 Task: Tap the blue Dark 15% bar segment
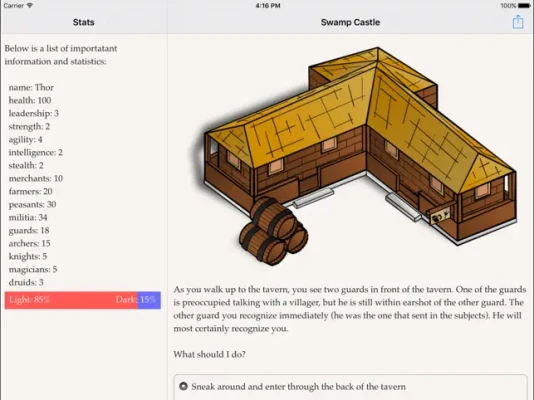click(149, 300)
